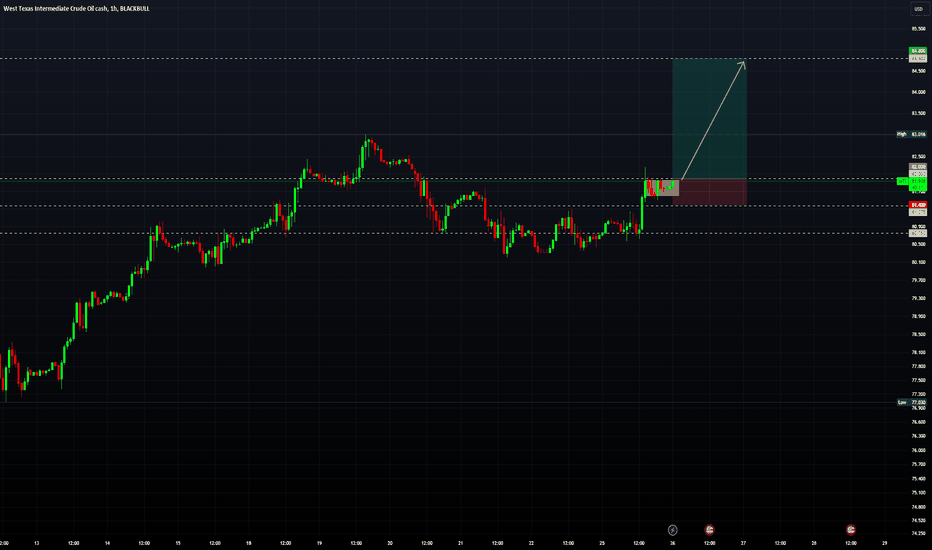
Task: Click date 22 on the time axis
Action: (531, 543)
